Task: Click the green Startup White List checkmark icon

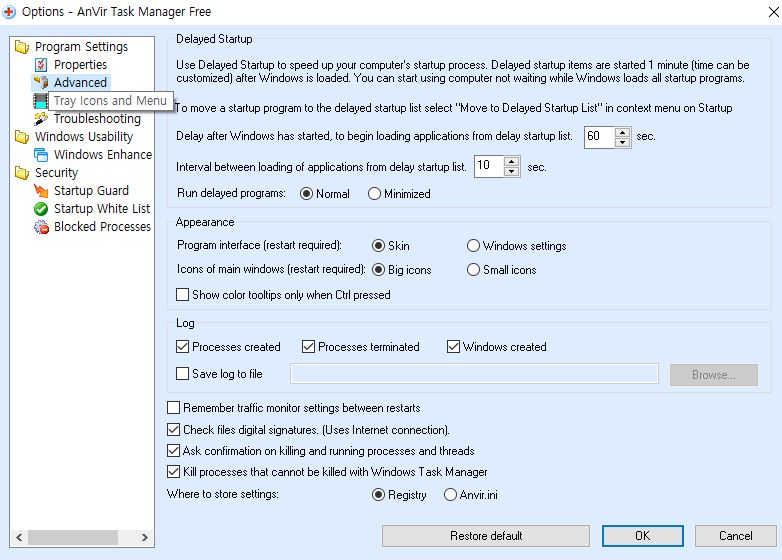Action: (x=41, y=208)
